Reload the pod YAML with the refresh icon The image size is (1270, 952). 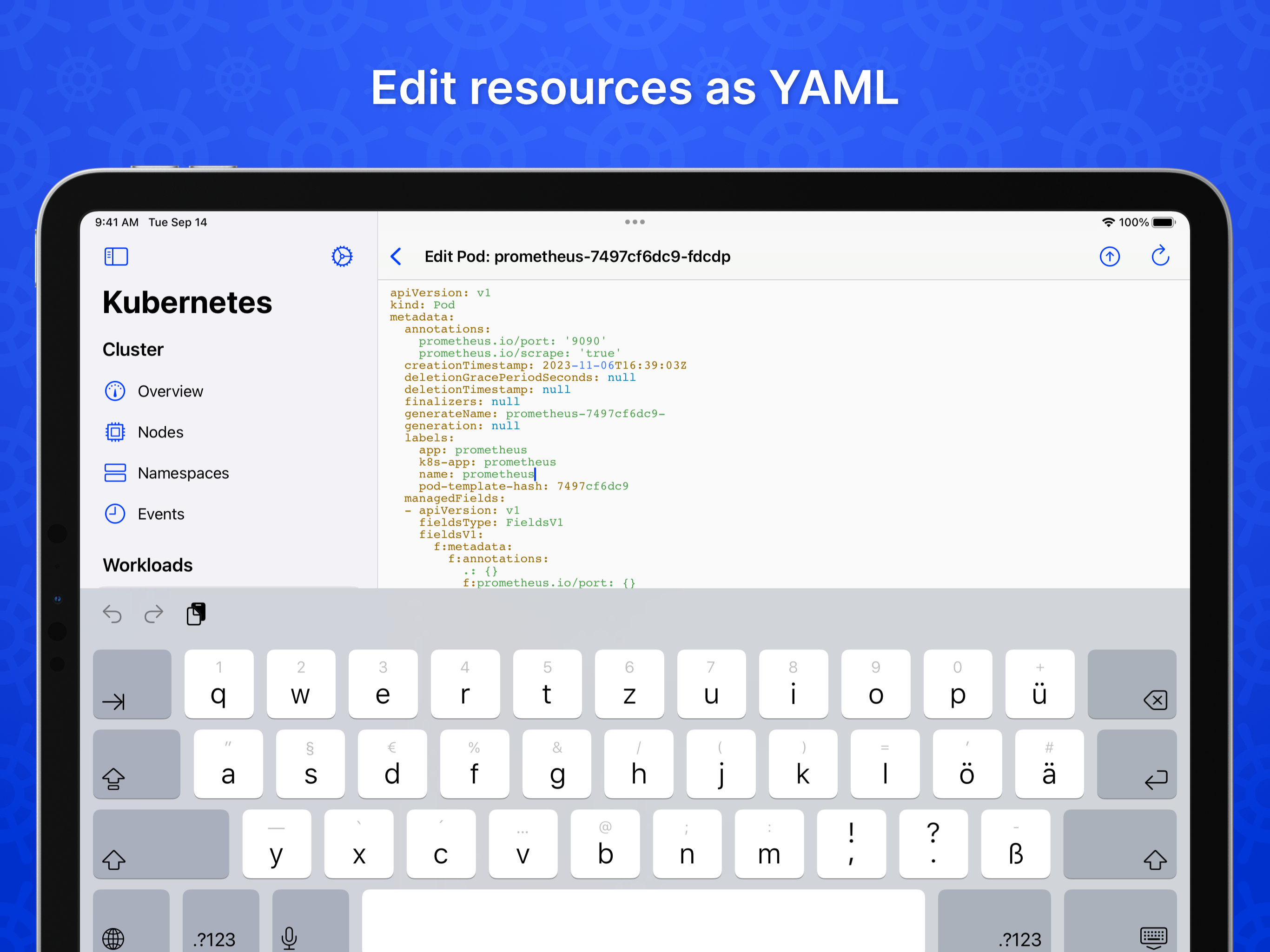[x=1160, y=256]
